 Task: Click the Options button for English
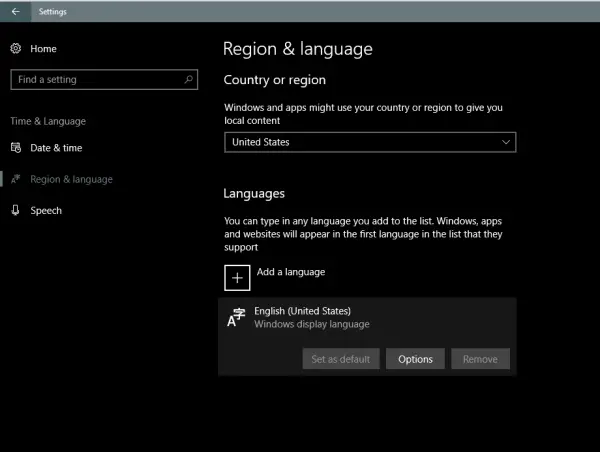pyautogui.click(x=415, y=359)
